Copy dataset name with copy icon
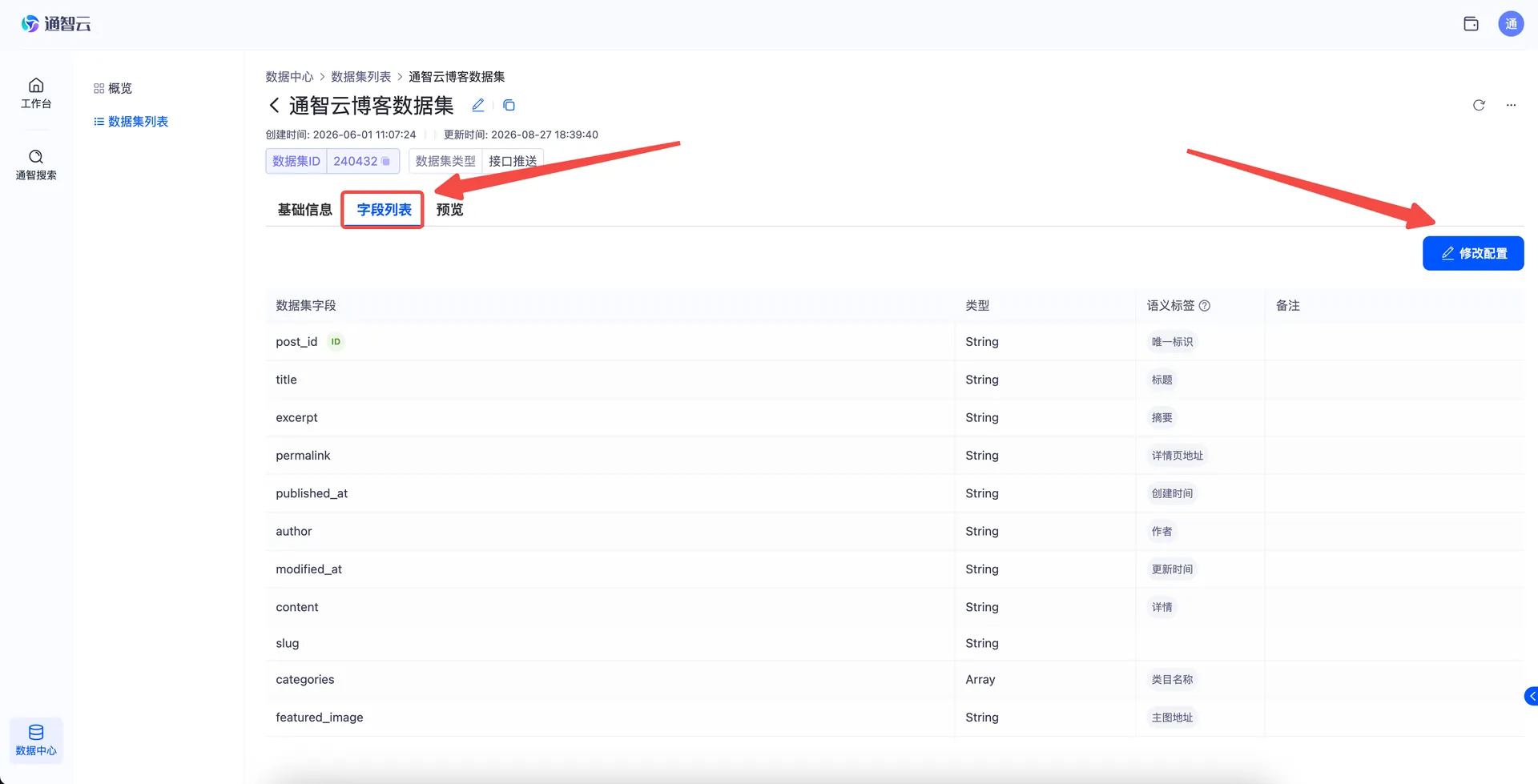 tap(509, 105)
